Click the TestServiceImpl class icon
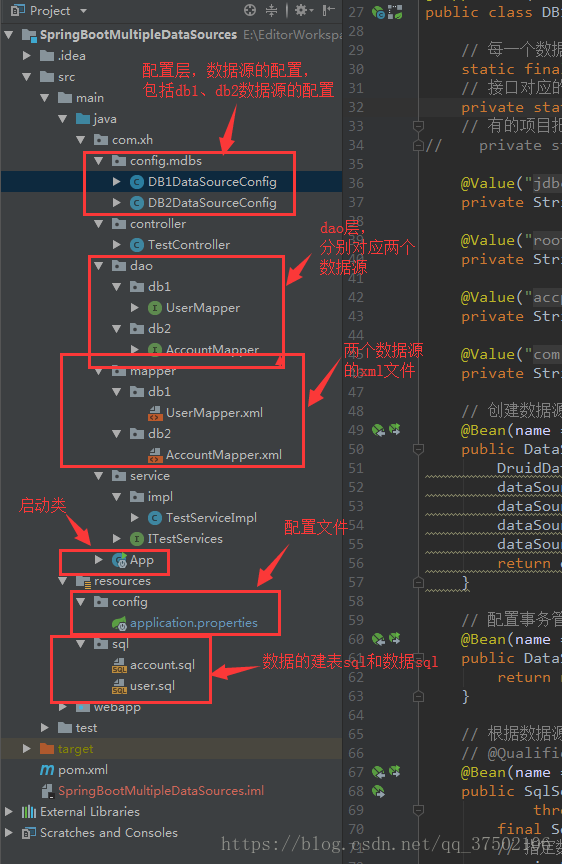Image resolution: width=562 pixels, height=864 pixels. (x=155, y=518)
